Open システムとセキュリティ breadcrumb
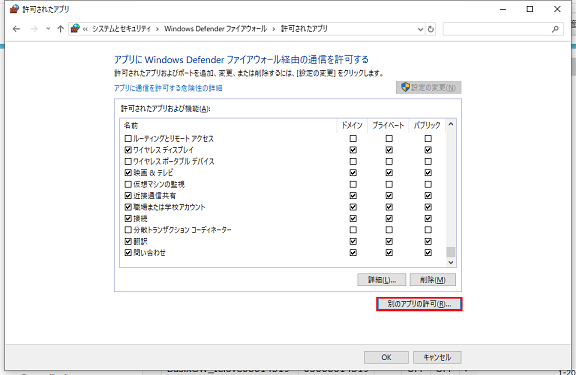 point(121,29)
